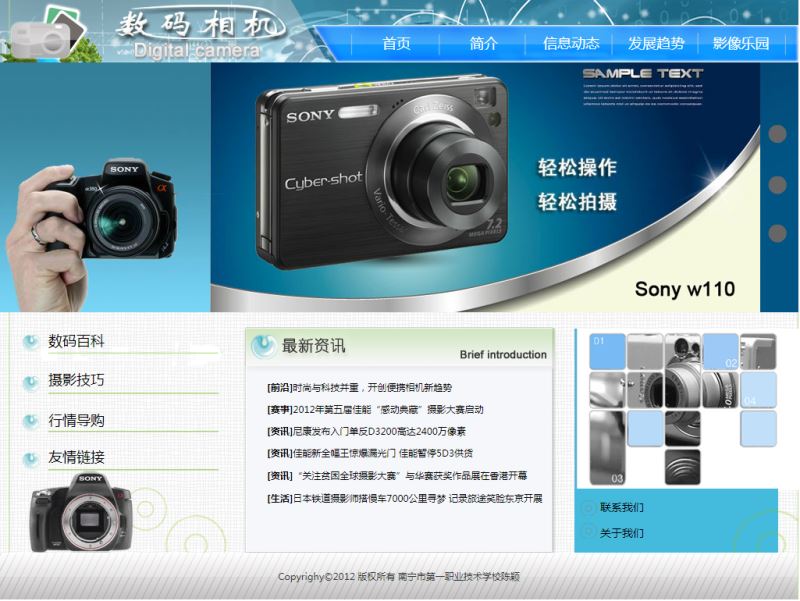Select the first grey banner slide dot

(x=778, y=134)
